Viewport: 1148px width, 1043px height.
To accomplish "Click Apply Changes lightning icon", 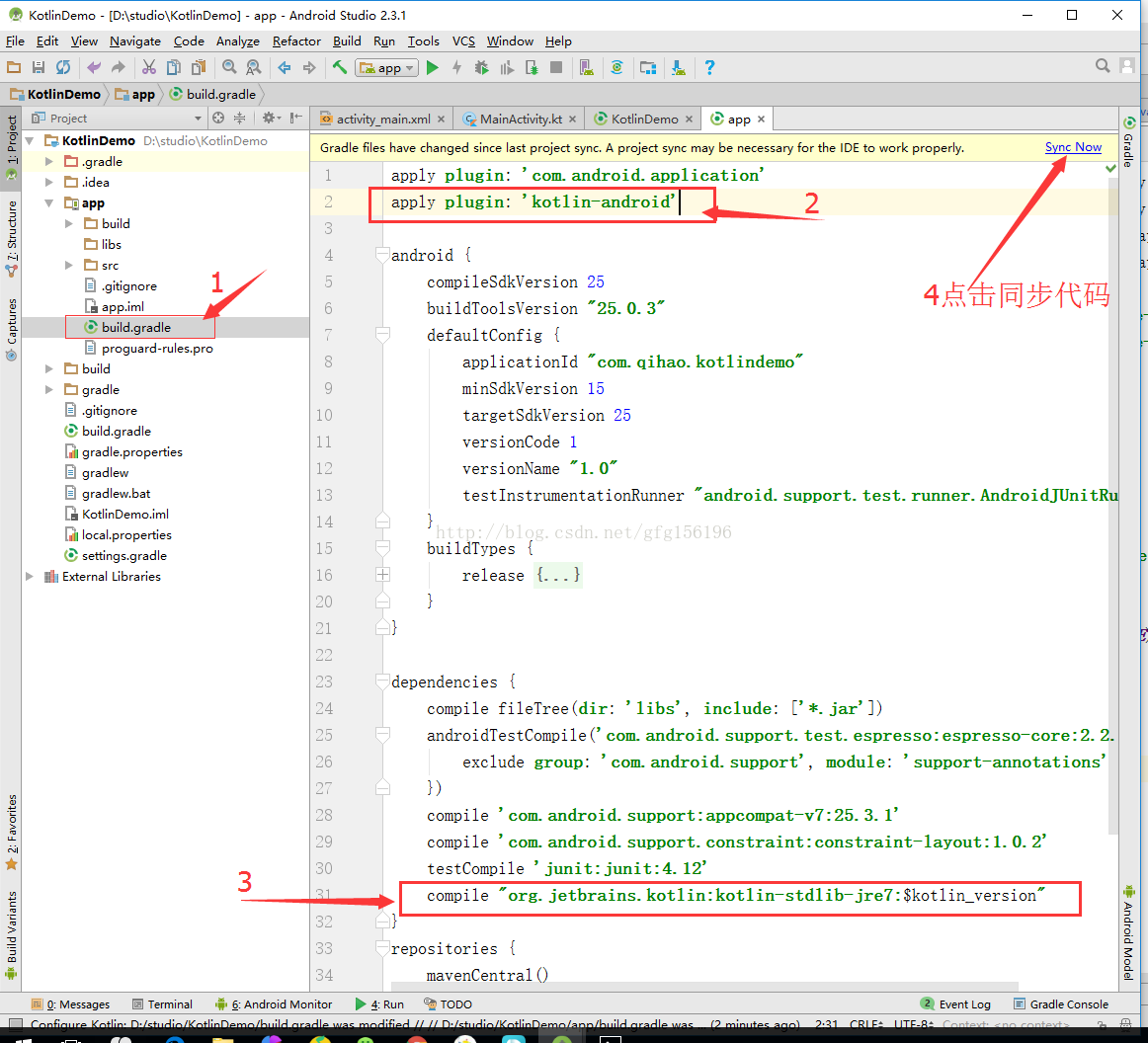I will pos(456,67).
